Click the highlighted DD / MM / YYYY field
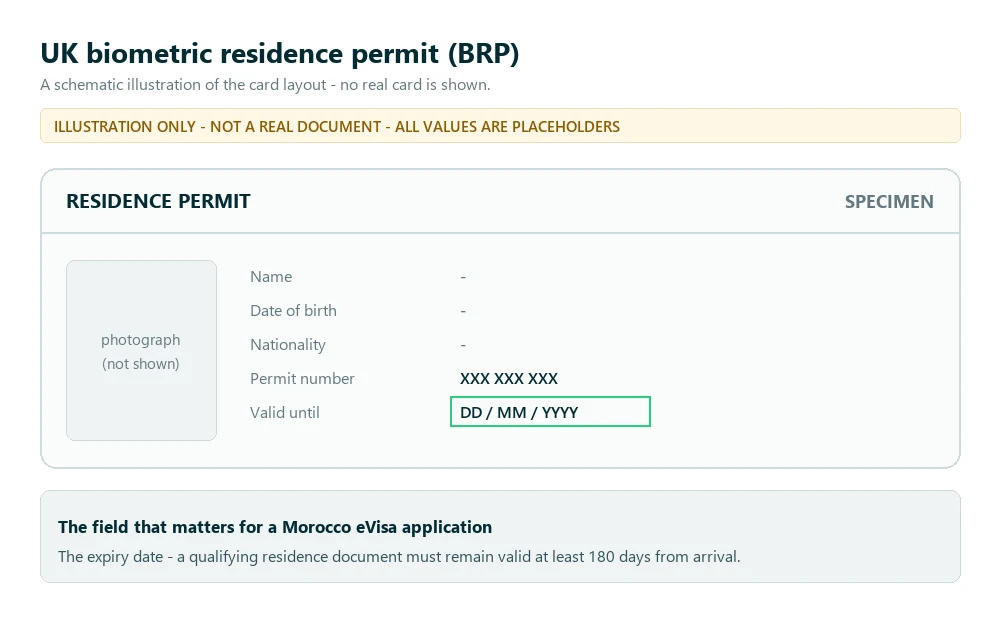The height and width of the screenshot is (620, 1000). 550,411
